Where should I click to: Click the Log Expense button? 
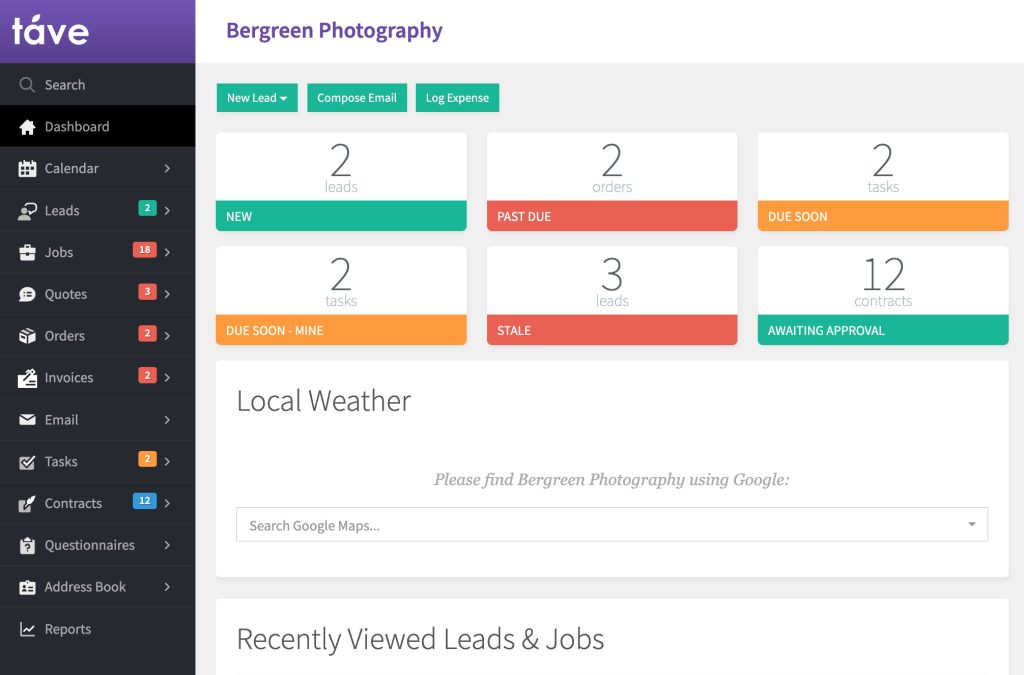pos(457,98)
